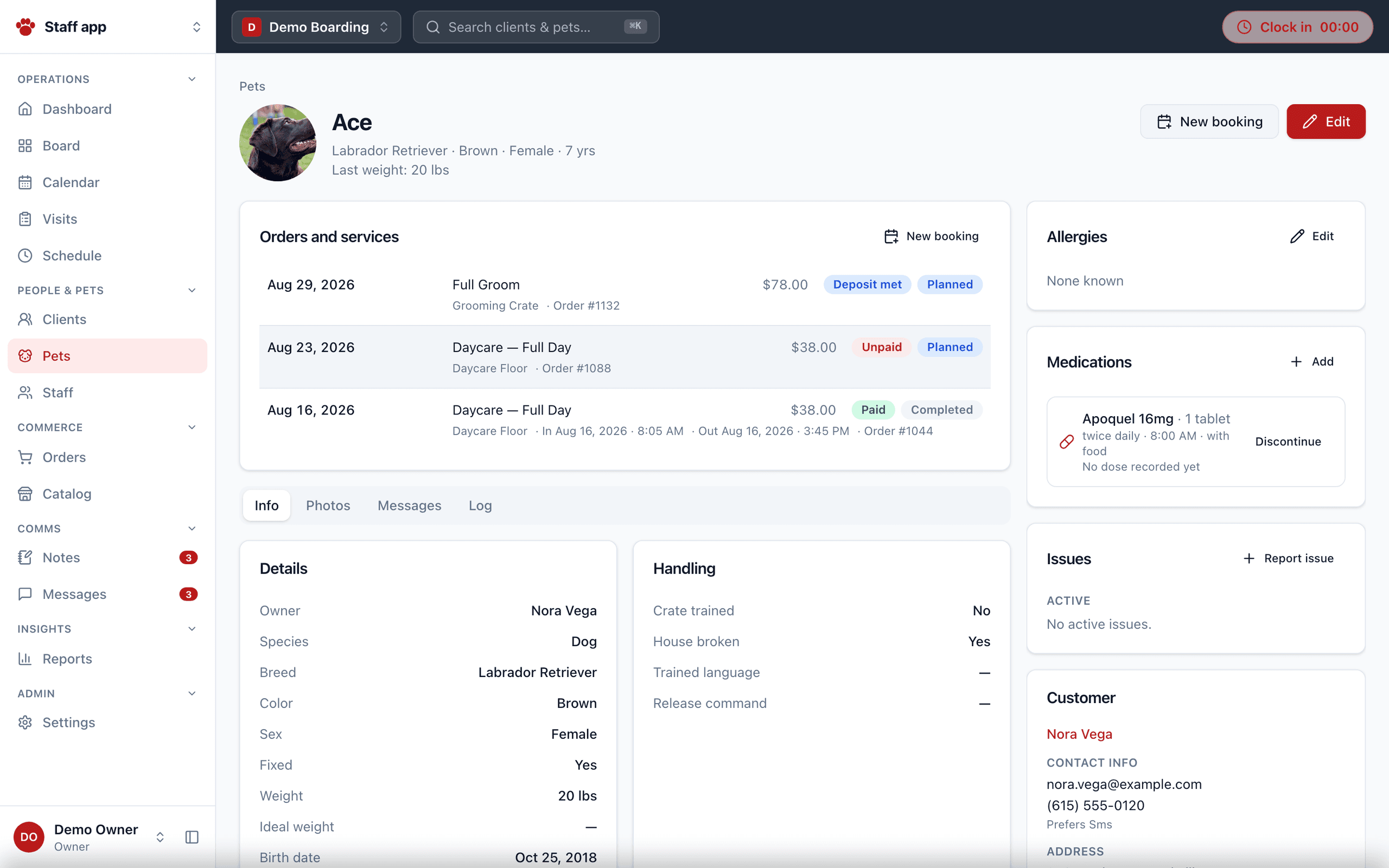Click the search clients & pets field
This screenshot has width=1389, height=868.
click(x=536, y=27)
